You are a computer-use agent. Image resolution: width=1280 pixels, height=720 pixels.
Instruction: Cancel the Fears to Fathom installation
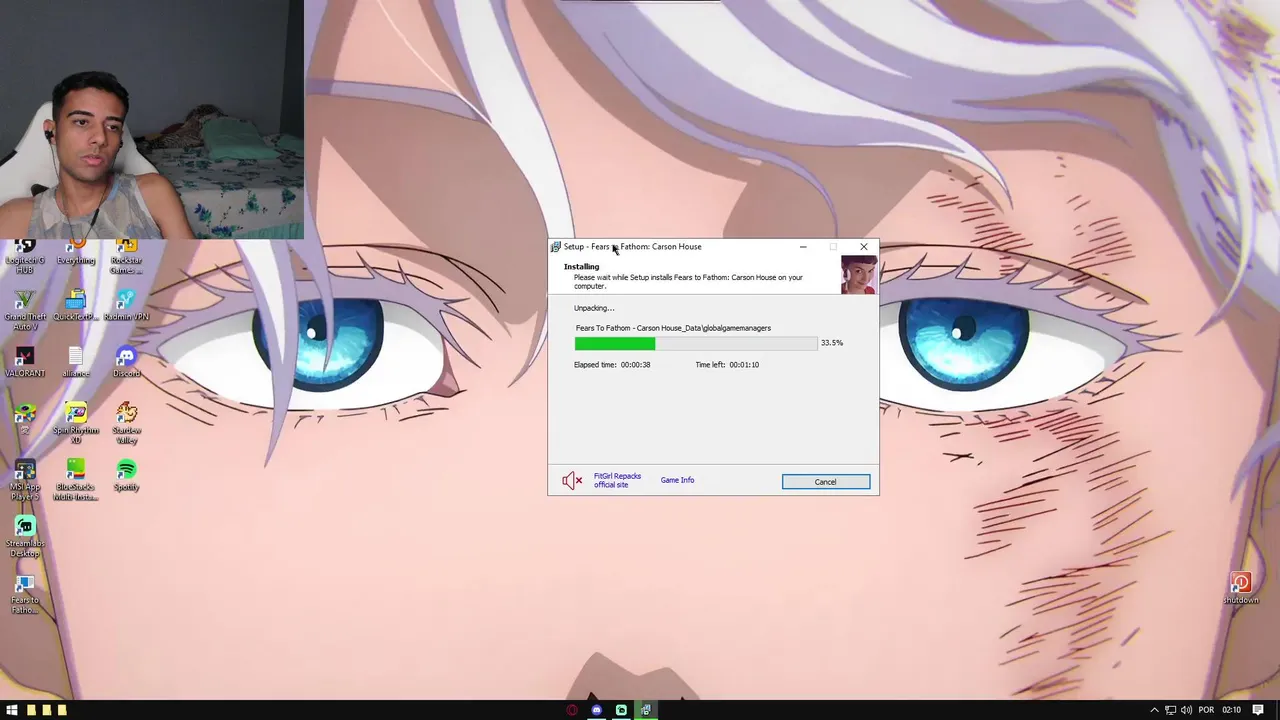825,482
